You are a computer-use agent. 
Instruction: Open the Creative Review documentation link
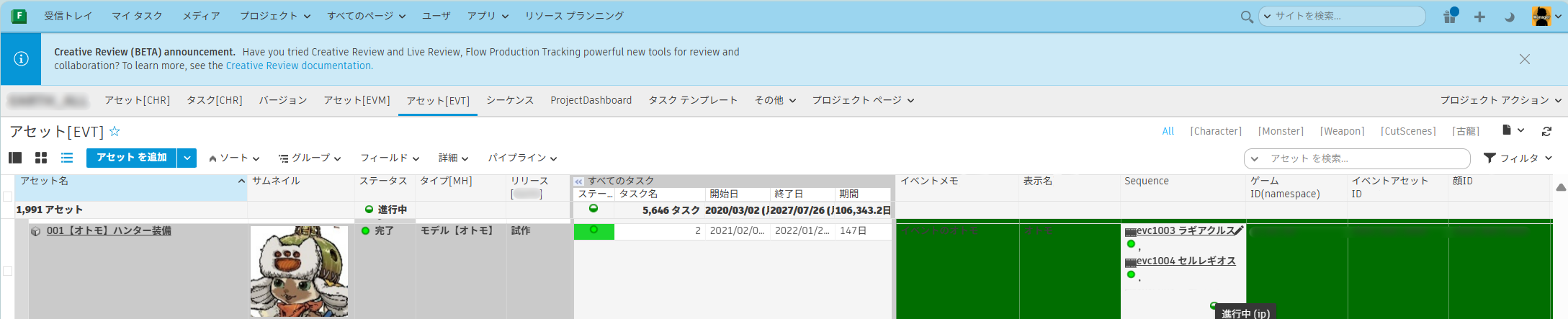pos(299,66)
